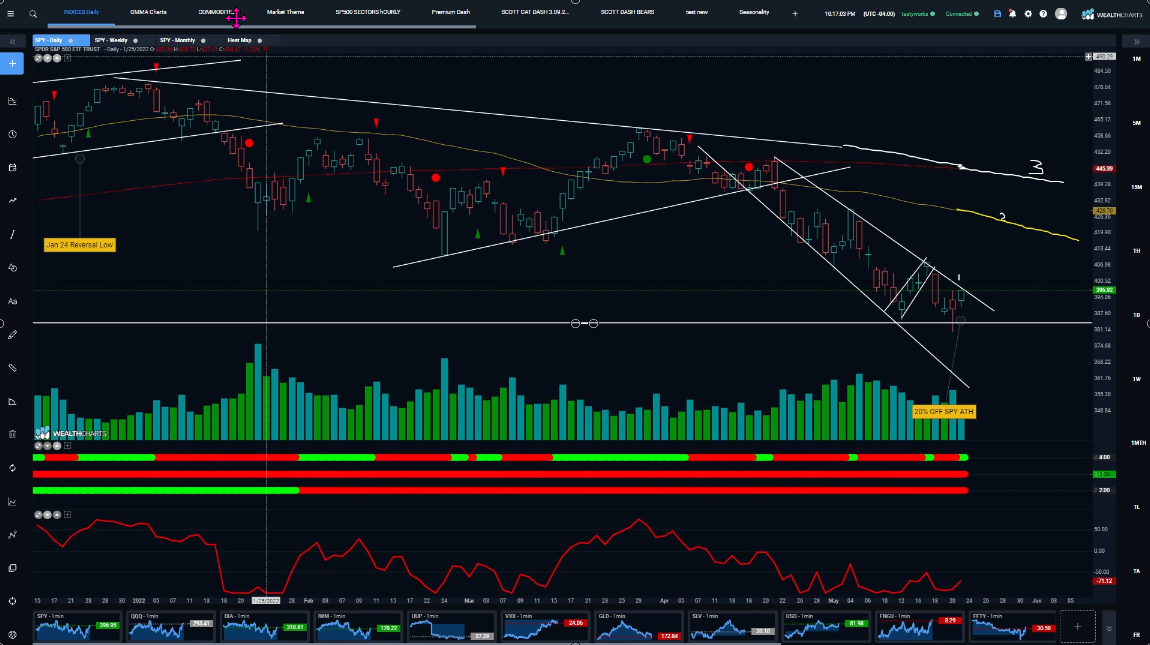The height and width of the screenshot is (645, 1150).
Task: Click the '20% OFF SPY ATH' annotation label
Action: pyautogui.click(x=944, y=412)
